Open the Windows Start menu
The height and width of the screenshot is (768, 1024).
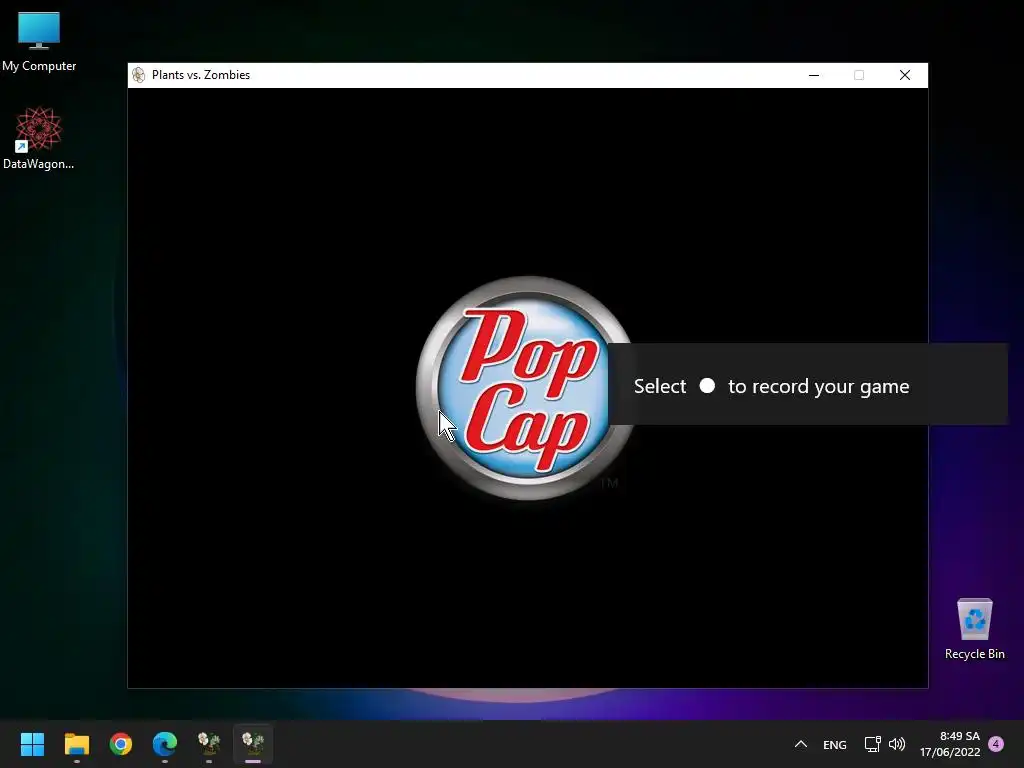click(32, 743)
